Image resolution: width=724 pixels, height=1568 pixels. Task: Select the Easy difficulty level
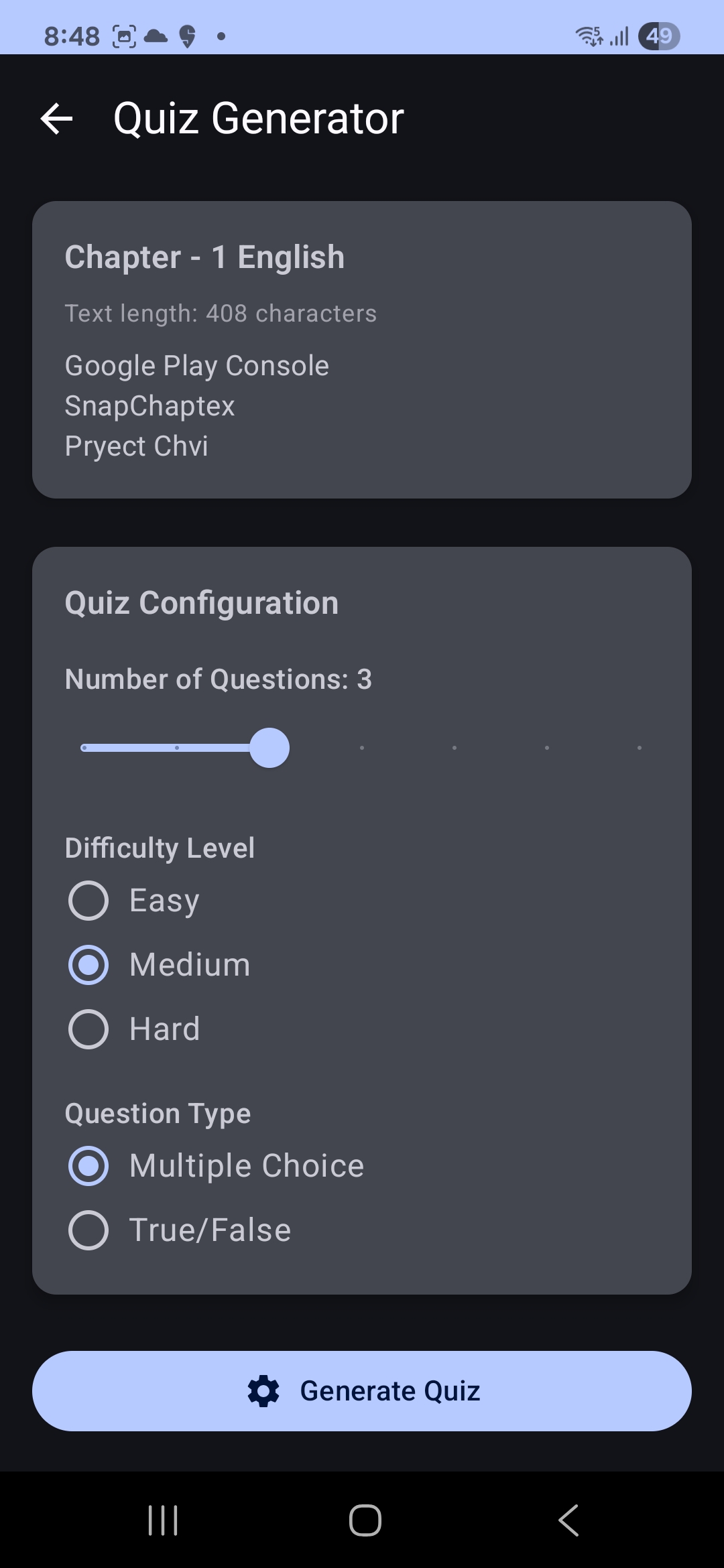coord(88,900)
